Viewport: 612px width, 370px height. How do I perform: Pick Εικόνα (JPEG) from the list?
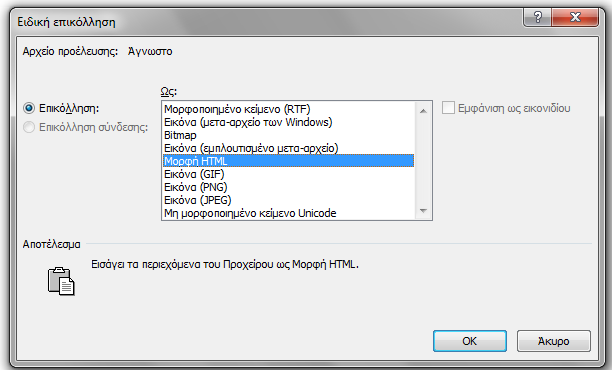(288, 200)
